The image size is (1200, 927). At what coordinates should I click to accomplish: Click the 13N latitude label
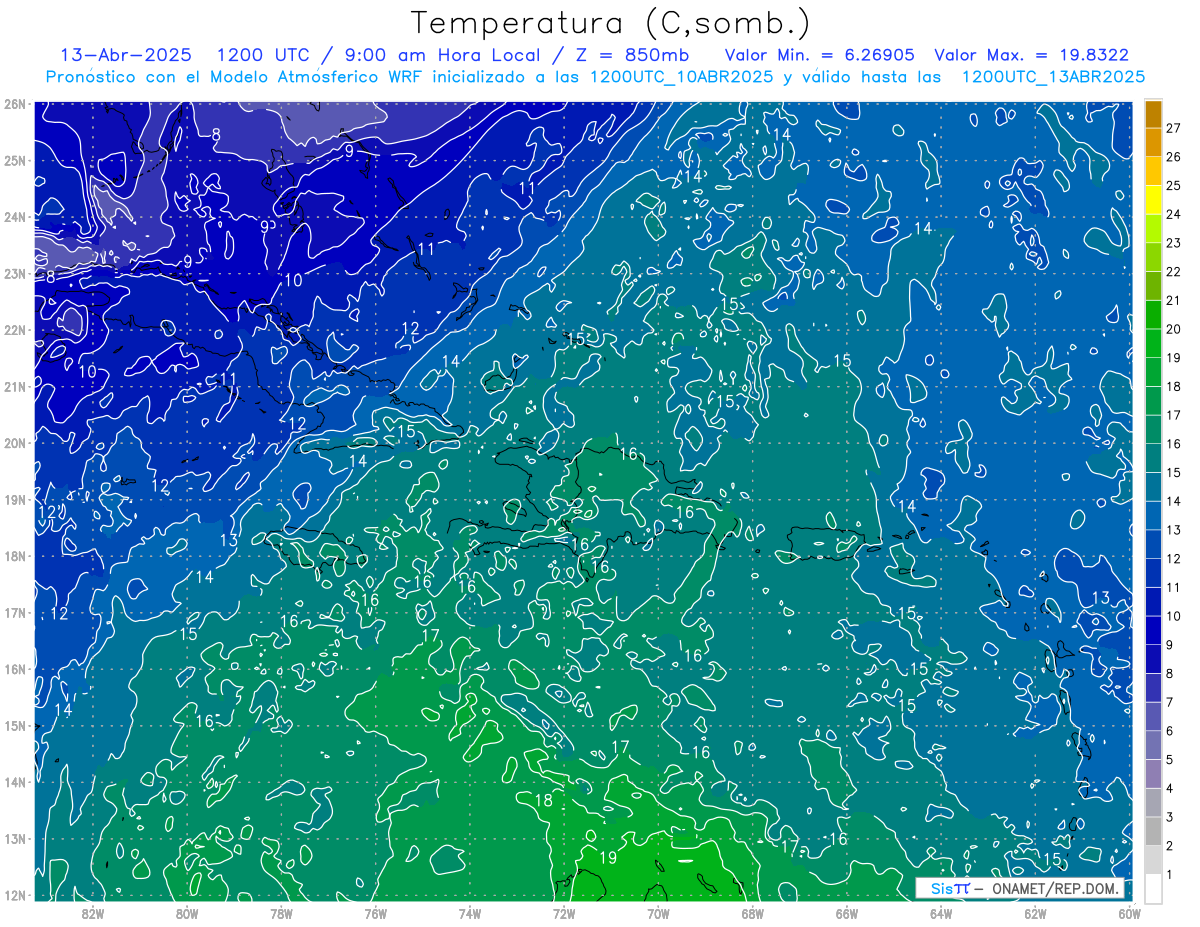(x=14, y=838)
